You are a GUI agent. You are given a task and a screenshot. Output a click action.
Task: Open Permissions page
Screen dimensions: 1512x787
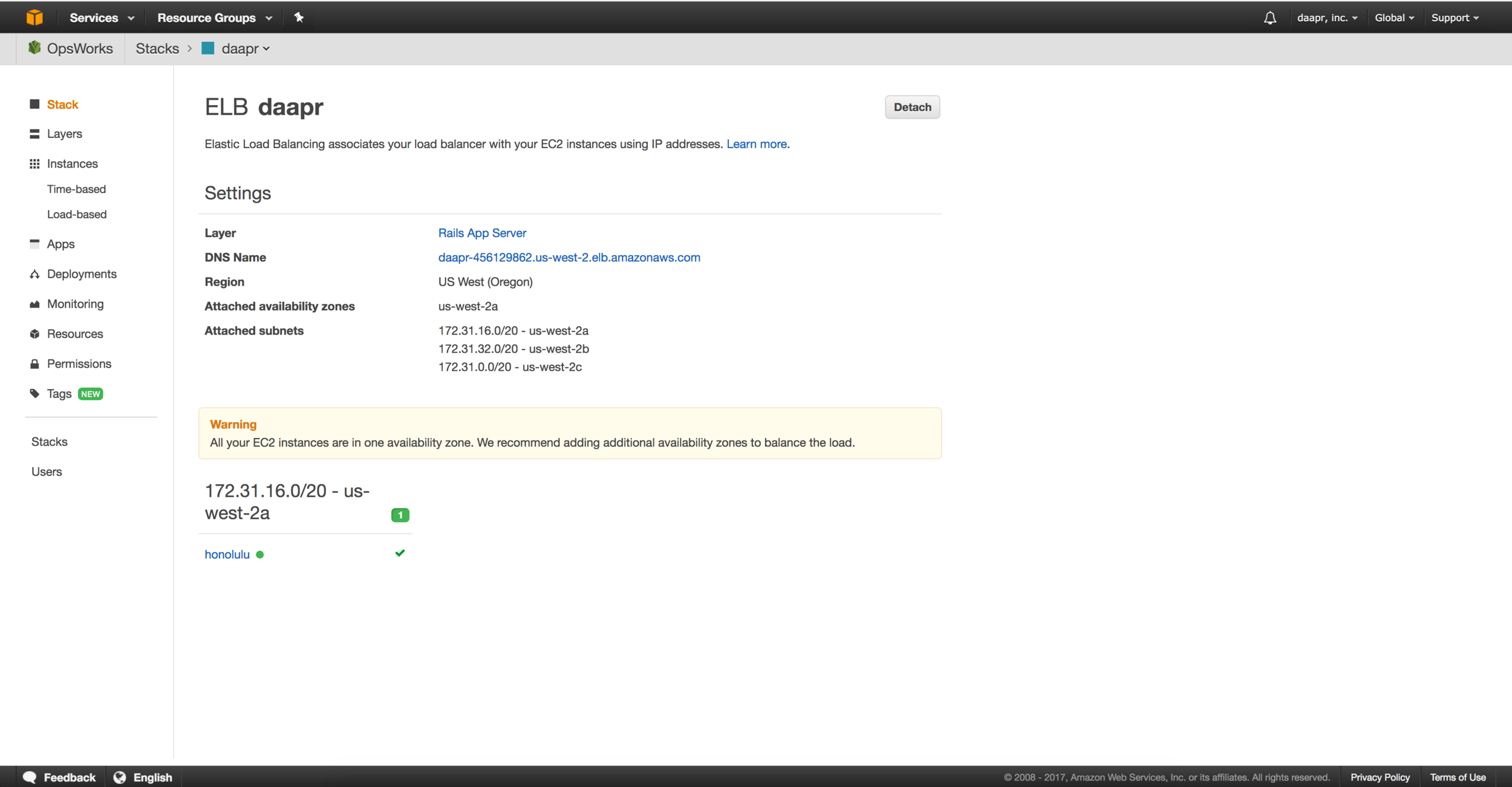(x=79, y=364)
